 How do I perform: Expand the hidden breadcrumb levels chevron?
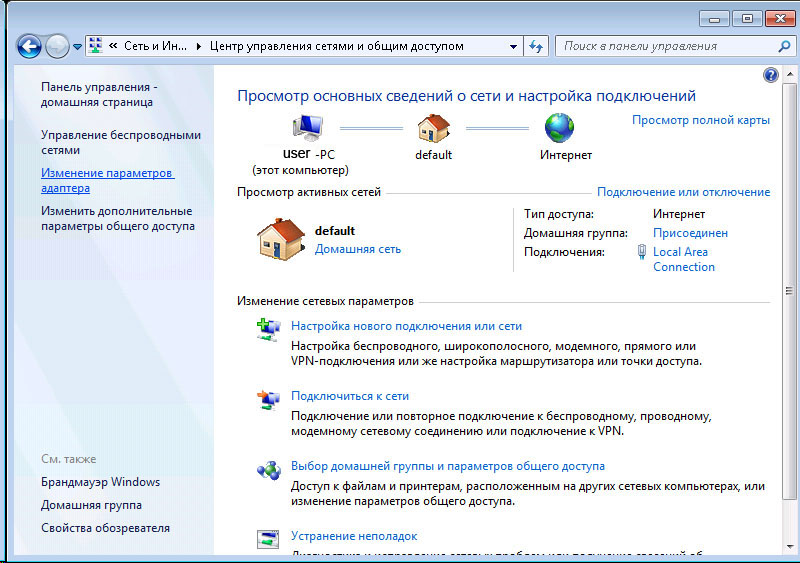pos(113,46)
